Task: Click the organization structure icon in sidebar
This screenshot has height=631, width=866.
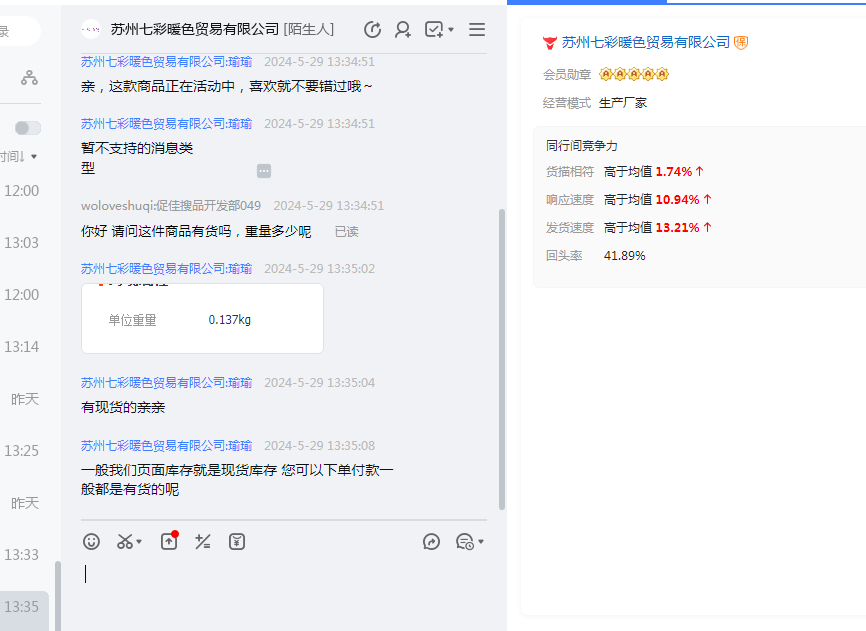Action: [x=29, y=78]
